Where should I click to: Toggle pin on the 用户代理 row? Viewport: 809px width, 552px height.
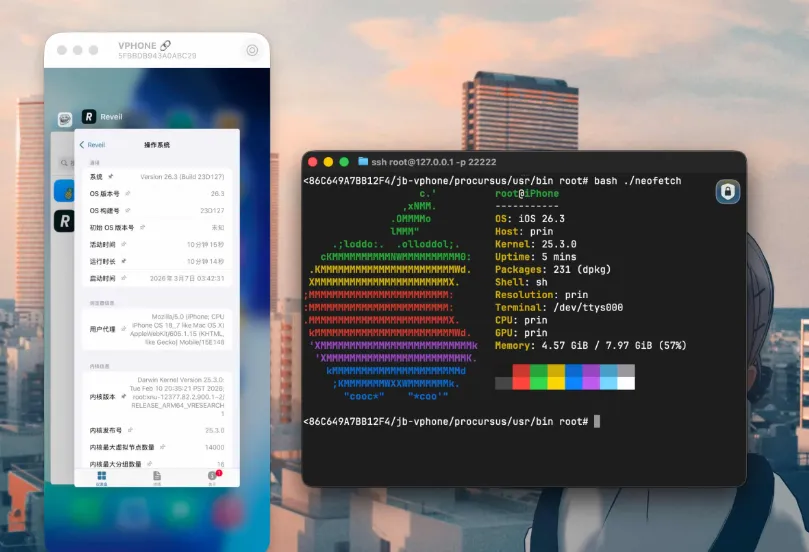click(x=124, y=329)
